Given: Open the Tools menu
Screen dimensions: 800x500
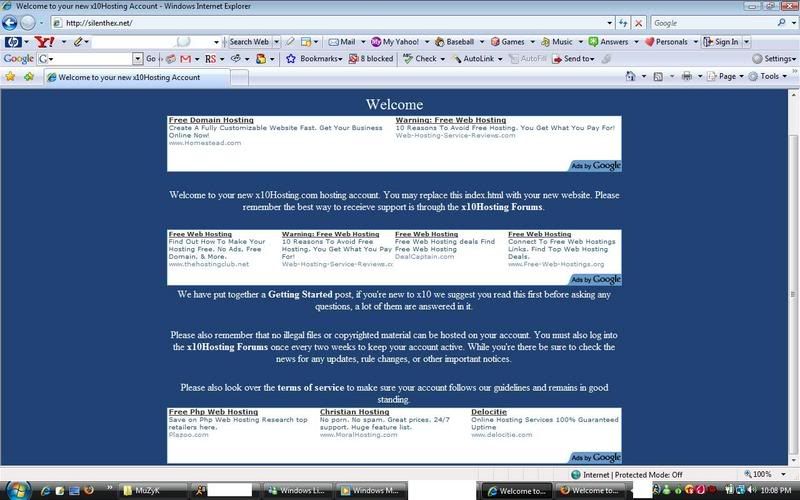Looking at the screenshot, I should [768, 77].
